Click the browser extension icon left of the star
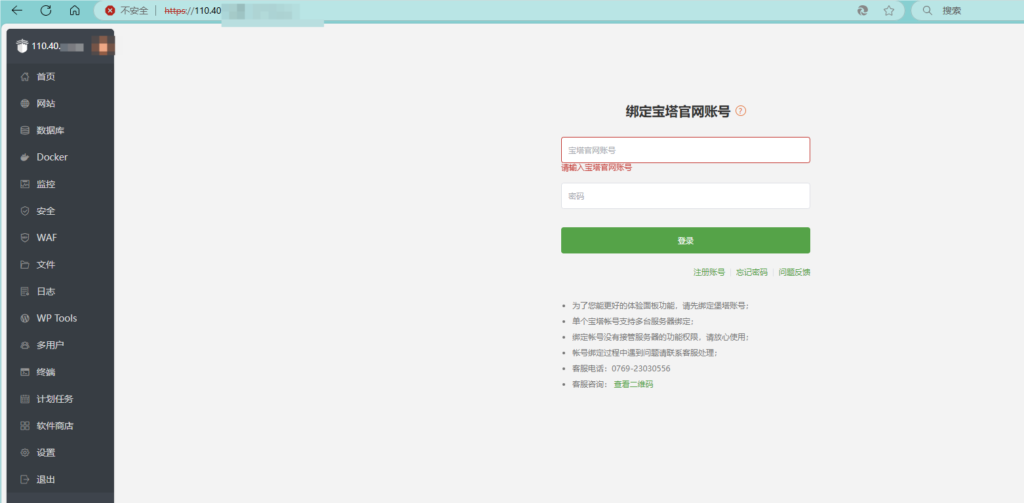This screenshot has width=1024, height=503. 862,10
